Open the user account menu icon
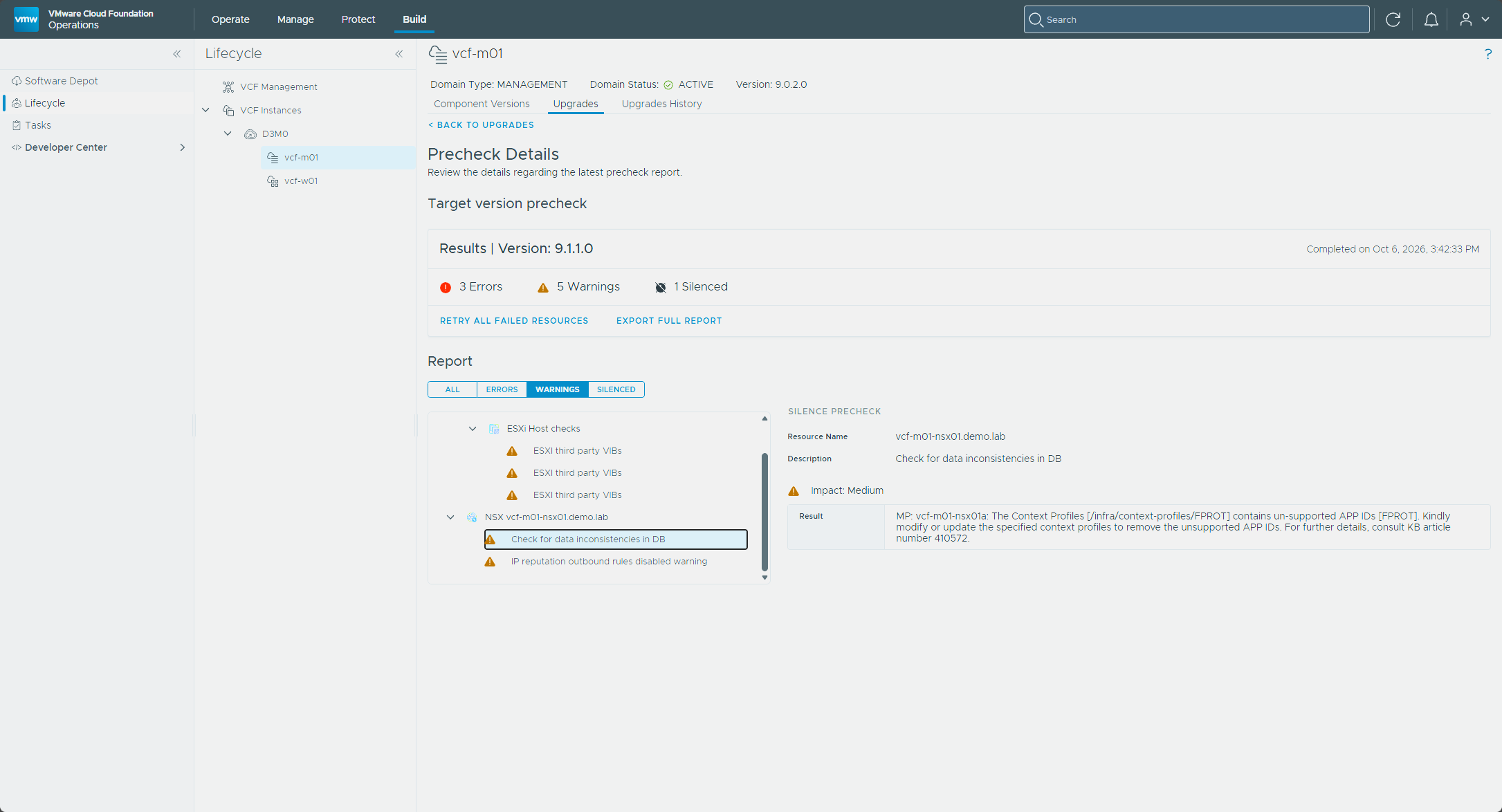 click(x=1466, y=19)
